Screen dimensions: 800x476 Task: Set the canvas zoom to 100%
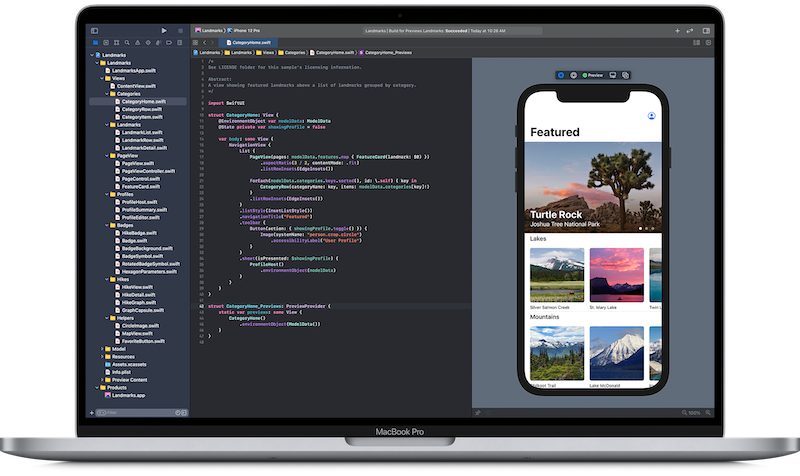tap(694, 413)
